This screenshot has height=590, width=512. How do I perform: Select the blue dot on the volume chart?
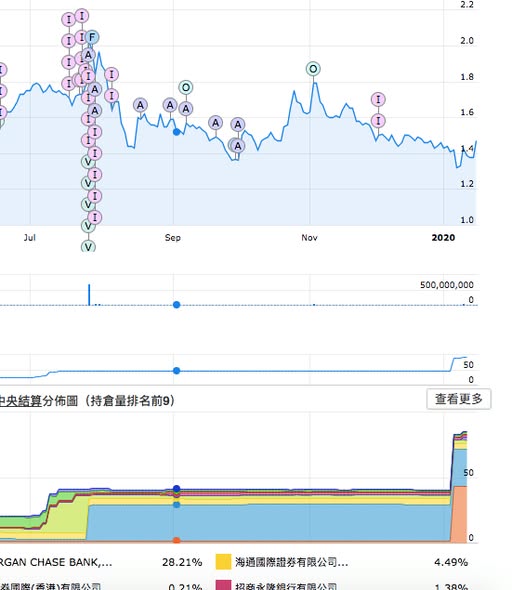(176, 305)
